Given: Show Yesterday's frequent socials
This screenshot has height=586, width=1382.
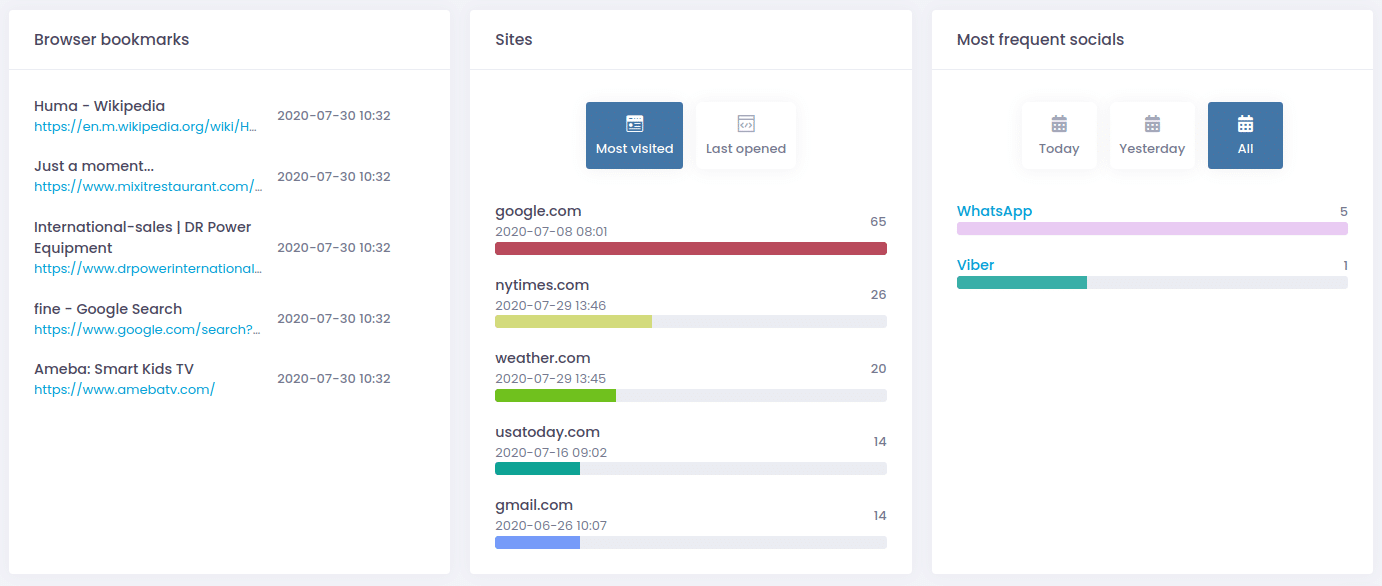Looking at the screenshot, I should (x=1152, y=135).
